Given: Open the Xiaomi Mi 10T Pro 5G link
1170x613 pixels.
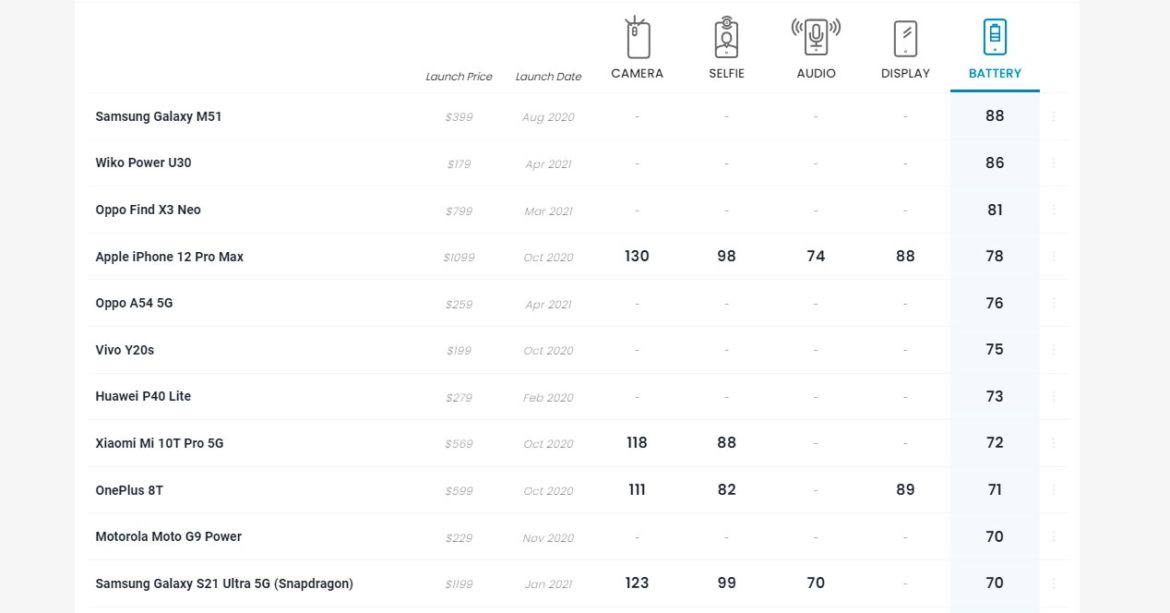Looking at the screenshot, I should [159, 443].
